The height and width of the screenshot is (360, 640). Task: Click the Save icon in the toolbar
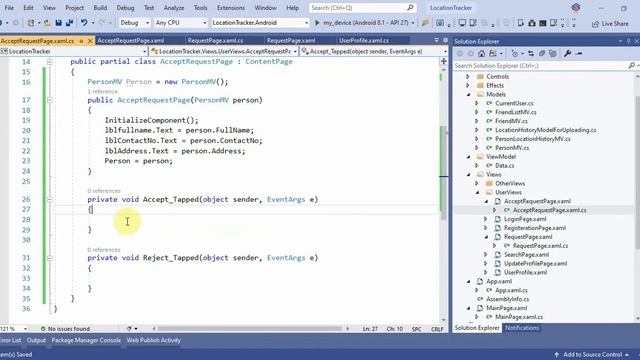point(58,23)
